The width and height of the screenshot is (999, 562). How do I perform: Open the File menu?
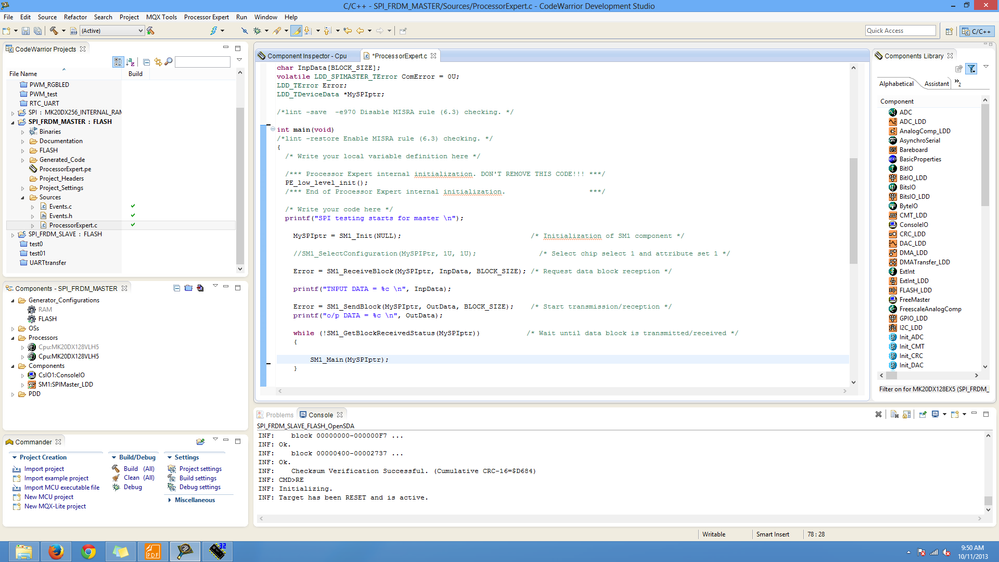[8, 17]
